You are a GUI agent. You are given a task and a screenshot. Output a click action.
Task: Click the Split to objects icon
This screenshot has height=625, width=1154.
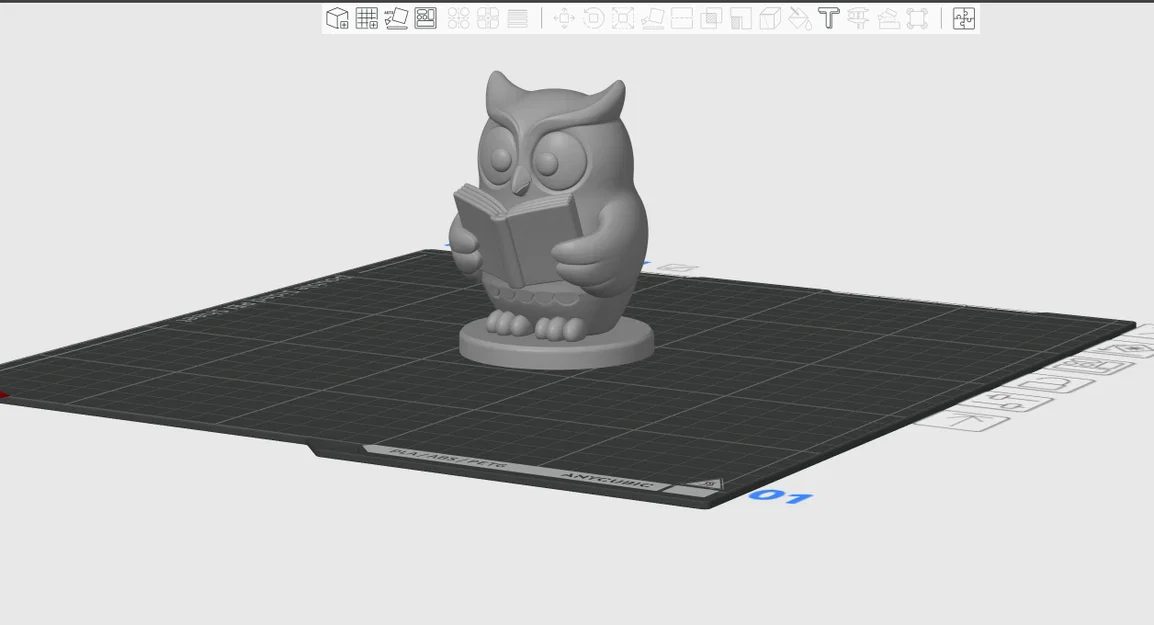click(459, 18)
